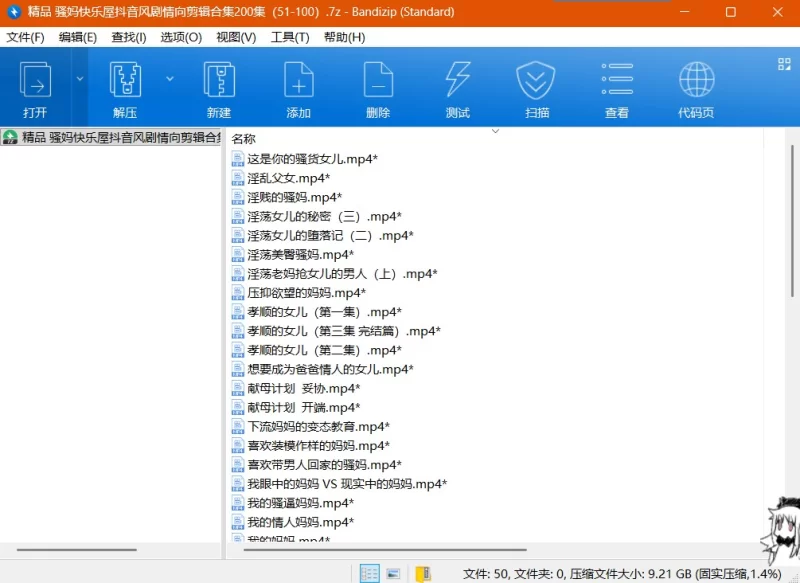
Task: Click the 名称 column header
Action: [x=243, y=139]
